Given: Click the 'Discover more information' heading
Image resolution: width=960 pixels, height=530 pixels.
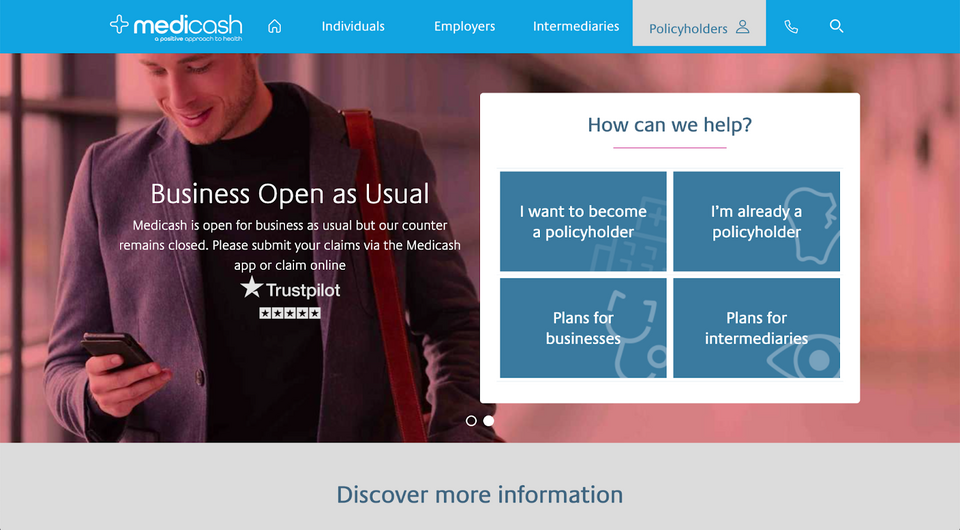Looking at the screenshot, I should point(480,495).
